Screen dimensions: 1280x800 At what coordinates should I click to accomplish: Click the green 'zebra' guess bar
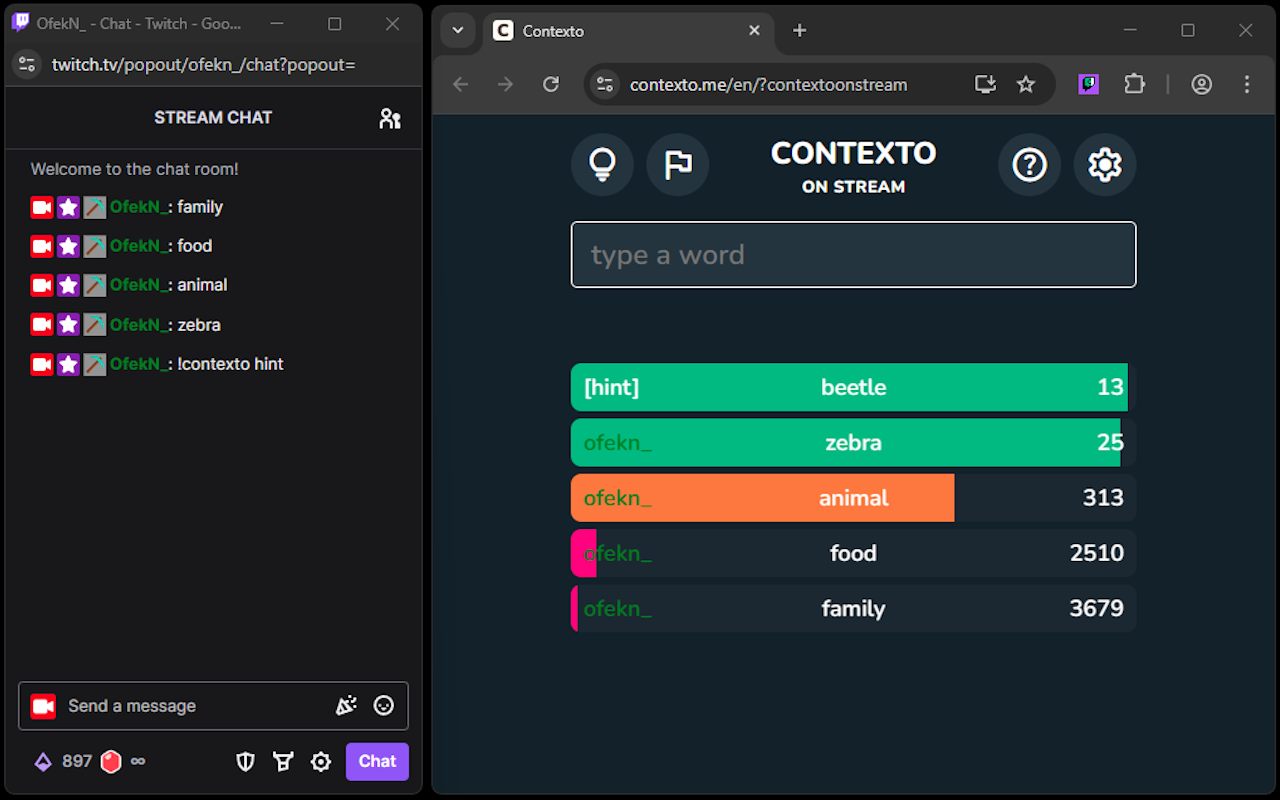tap(853, 443)
